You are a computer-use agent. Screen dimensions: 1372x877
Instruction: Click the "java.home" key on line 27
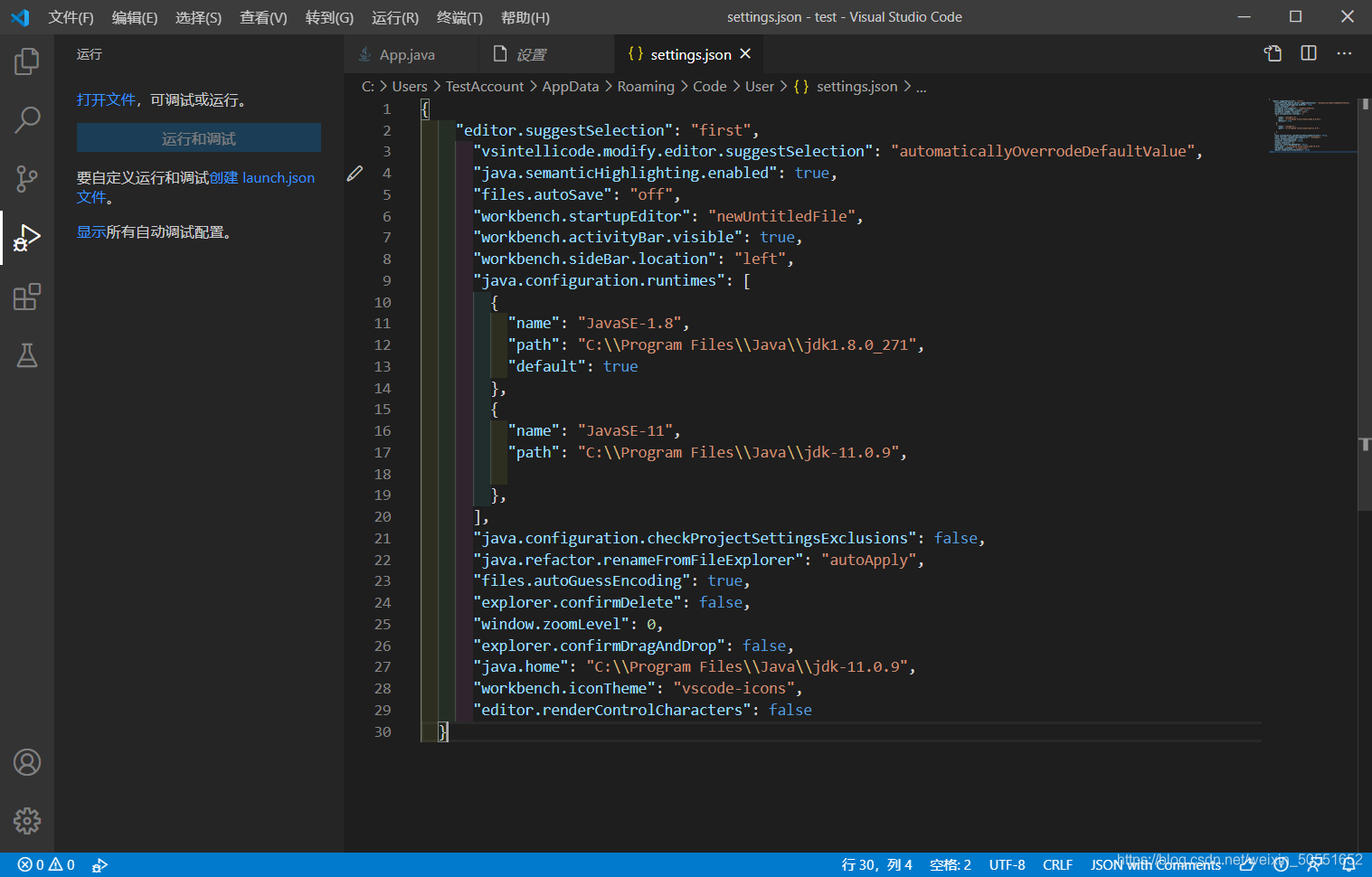[521, 666]
